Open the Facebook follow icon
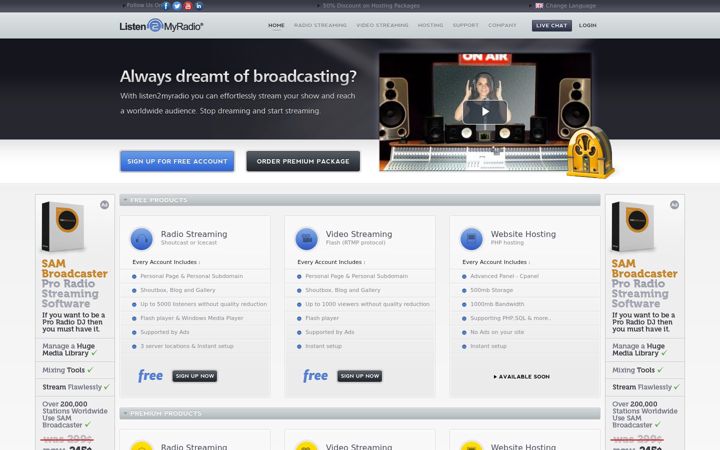Screen dimensions: 720x450 166,6
